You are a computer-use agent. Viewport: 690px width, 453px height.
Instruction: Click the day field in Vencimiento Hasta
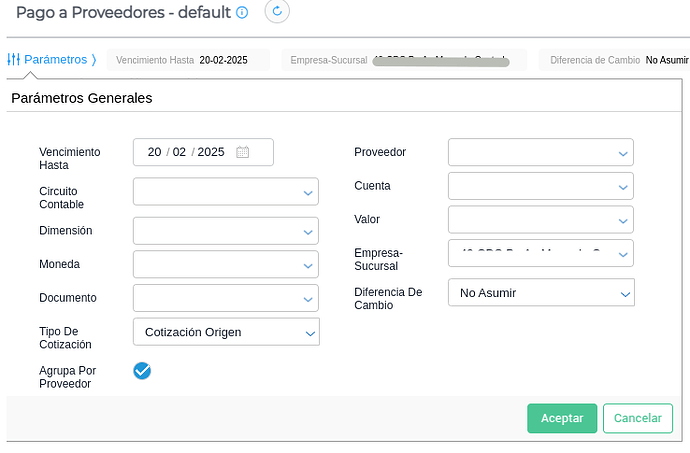(154, 152)
